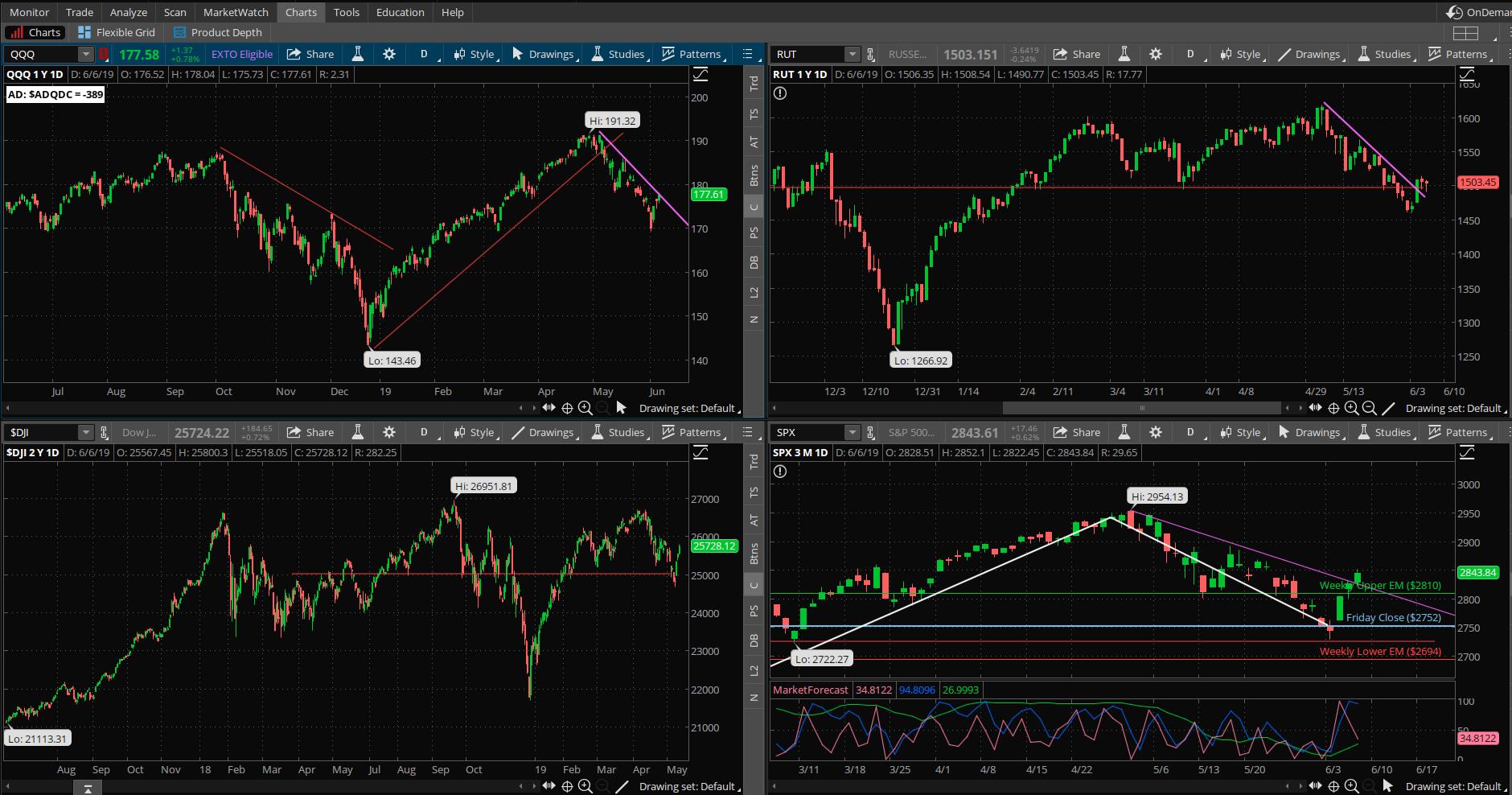The height and width of the screenshot is (795, 1512).
Task: Switch to the Trade main tab
Action: pyautogui.click(x=80, y=12)
